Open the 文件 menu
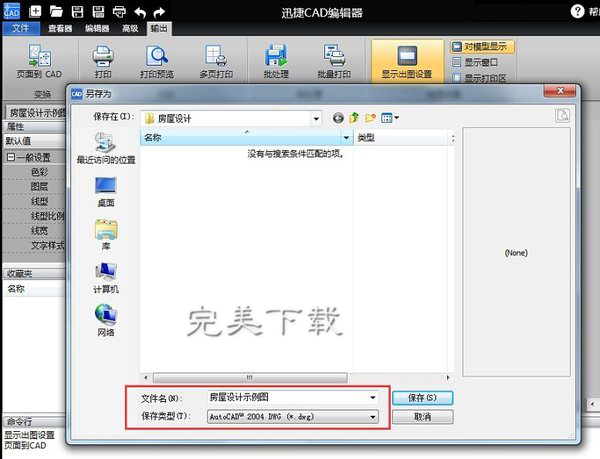The height and width of the screenshot is (459, 600). pos(21,28)
